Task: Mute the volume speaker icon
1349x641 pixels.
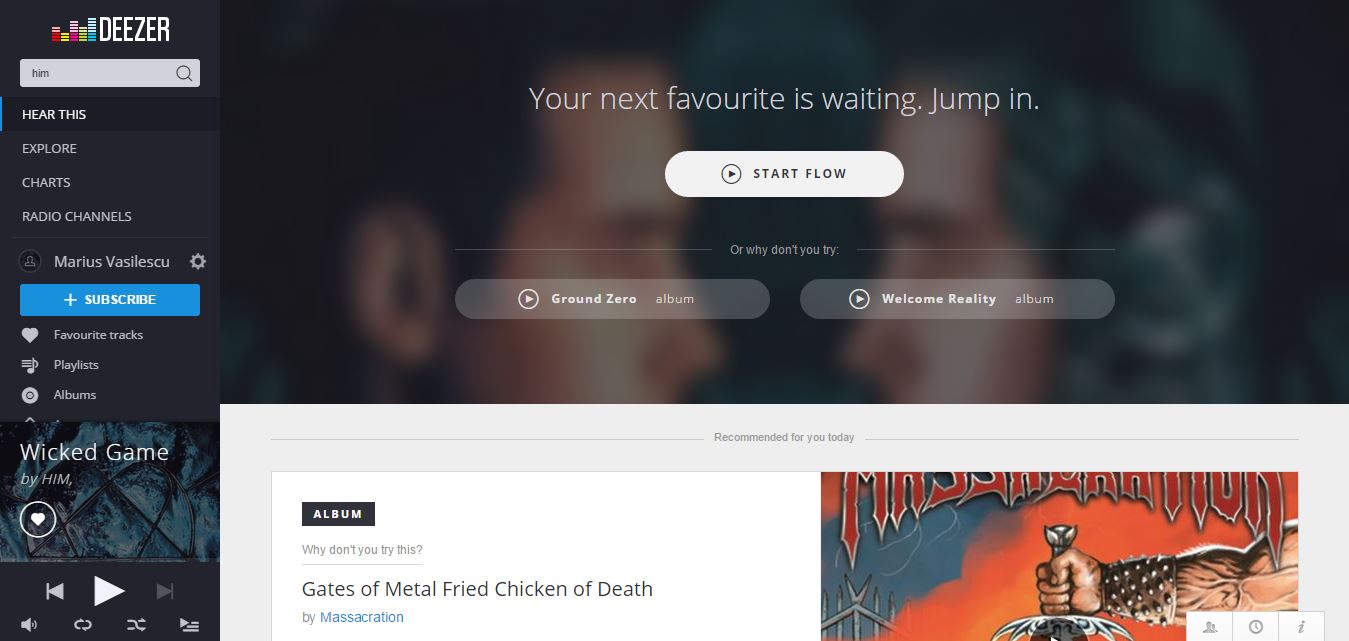Action: [x=29, y=624]
